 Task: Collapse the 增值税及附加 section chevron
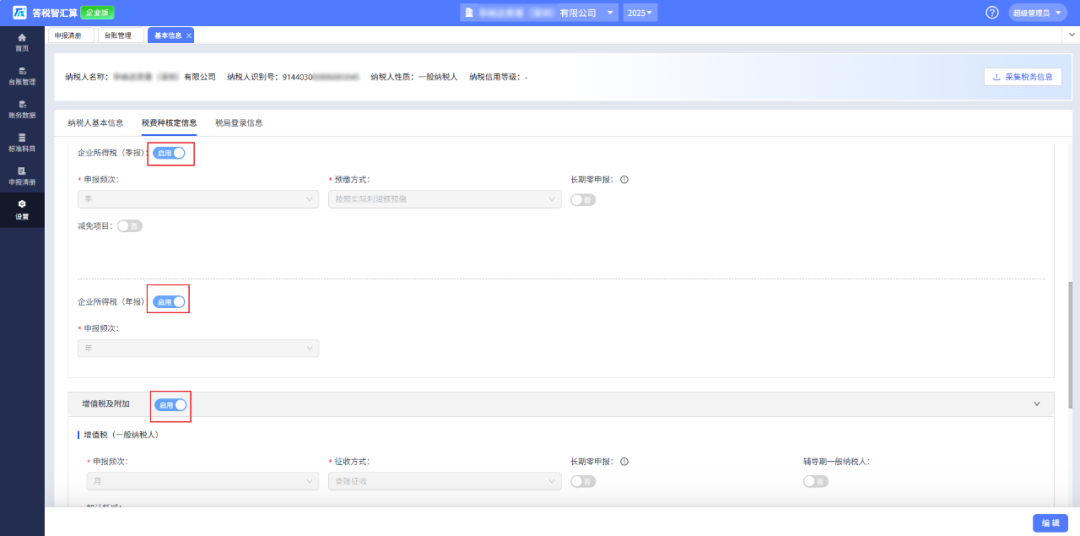coord(1037,404)
